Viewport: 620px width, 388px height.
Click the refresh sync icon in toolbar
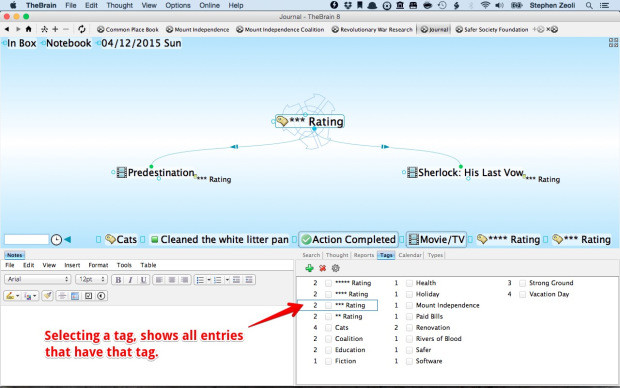point(82,29)
